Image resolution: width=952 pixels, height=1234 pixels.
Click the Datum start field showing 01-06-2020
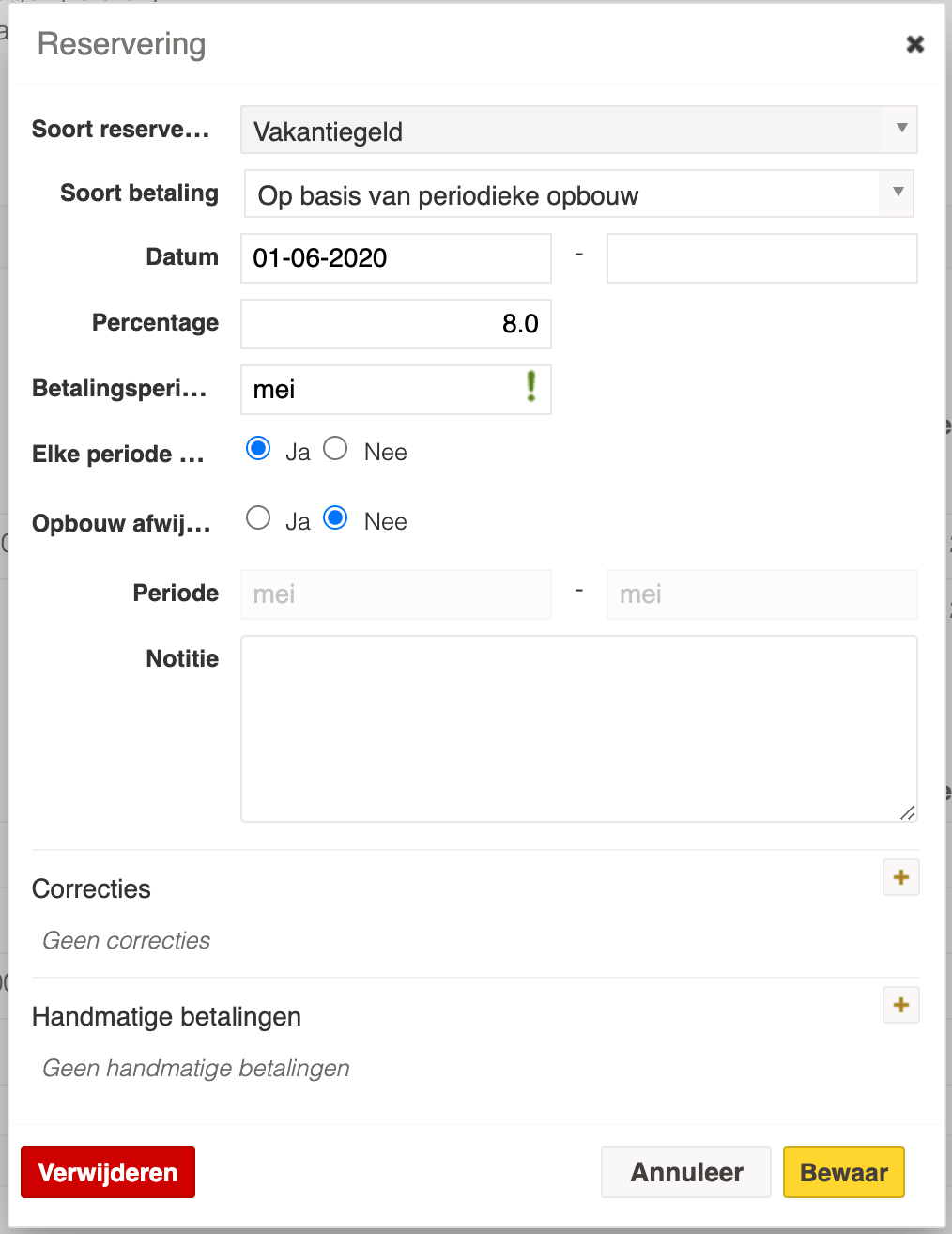tap(396, 258)
